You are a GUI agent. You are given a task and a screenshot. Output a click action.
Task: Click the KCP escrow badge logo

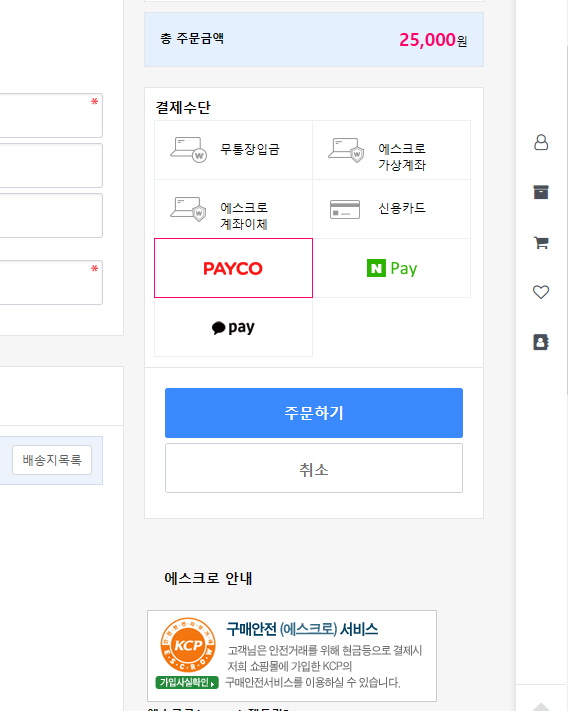pyautogui.click(x=188, y=645)
